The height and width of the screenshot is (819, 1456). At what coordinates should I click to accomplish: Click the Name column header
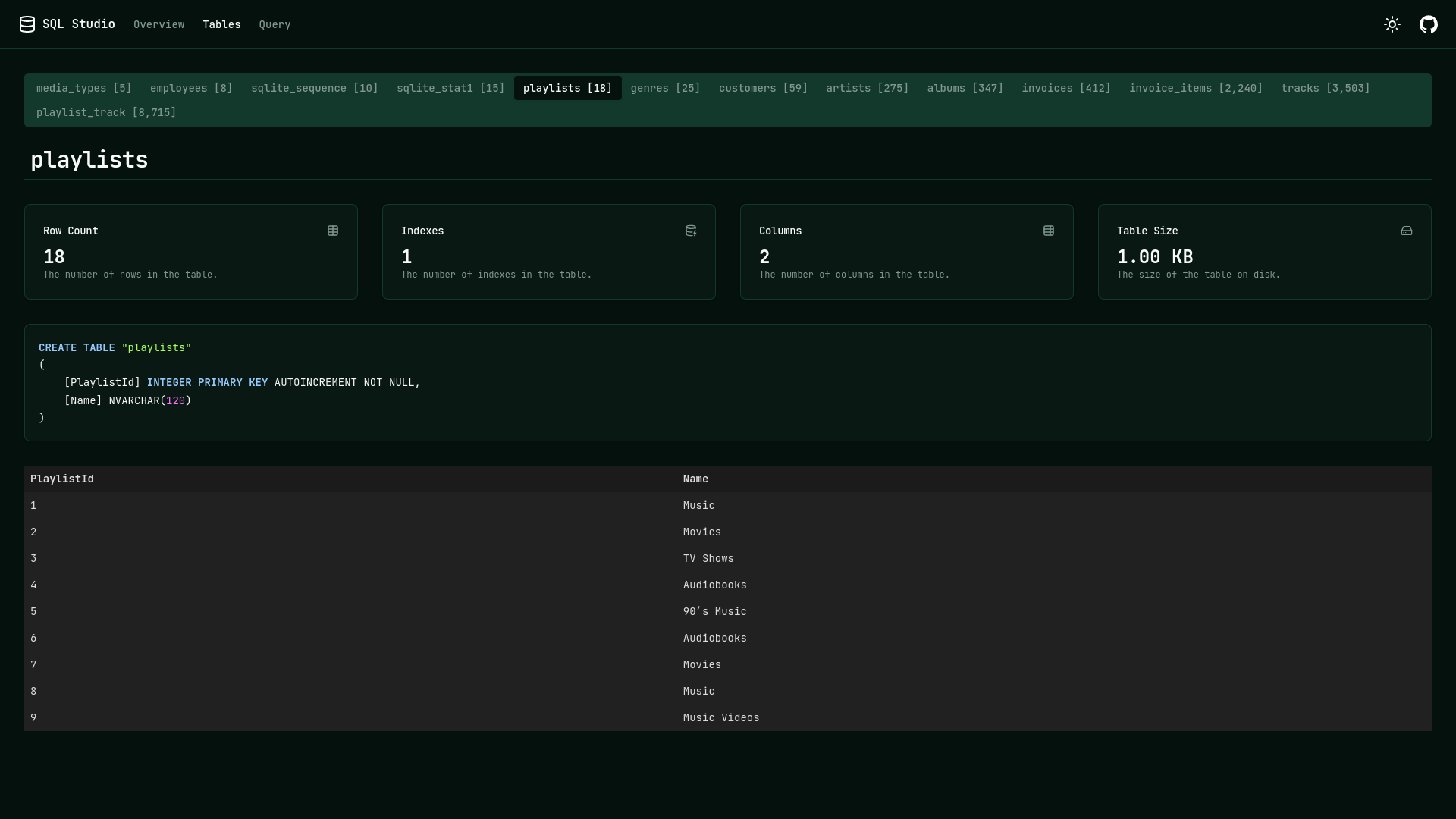pyautogui.click(x=695, y=479)
